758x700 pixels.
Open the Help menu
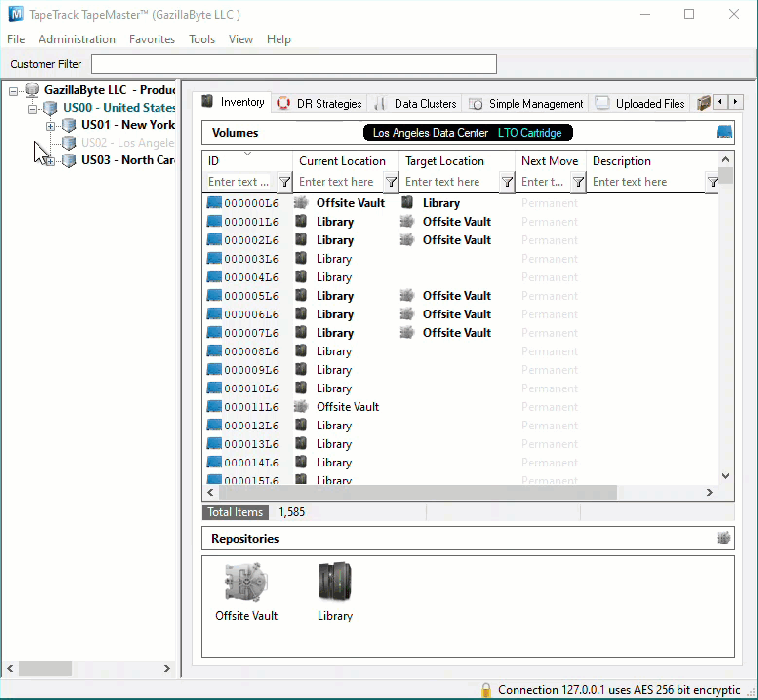(x=279, y=39)
